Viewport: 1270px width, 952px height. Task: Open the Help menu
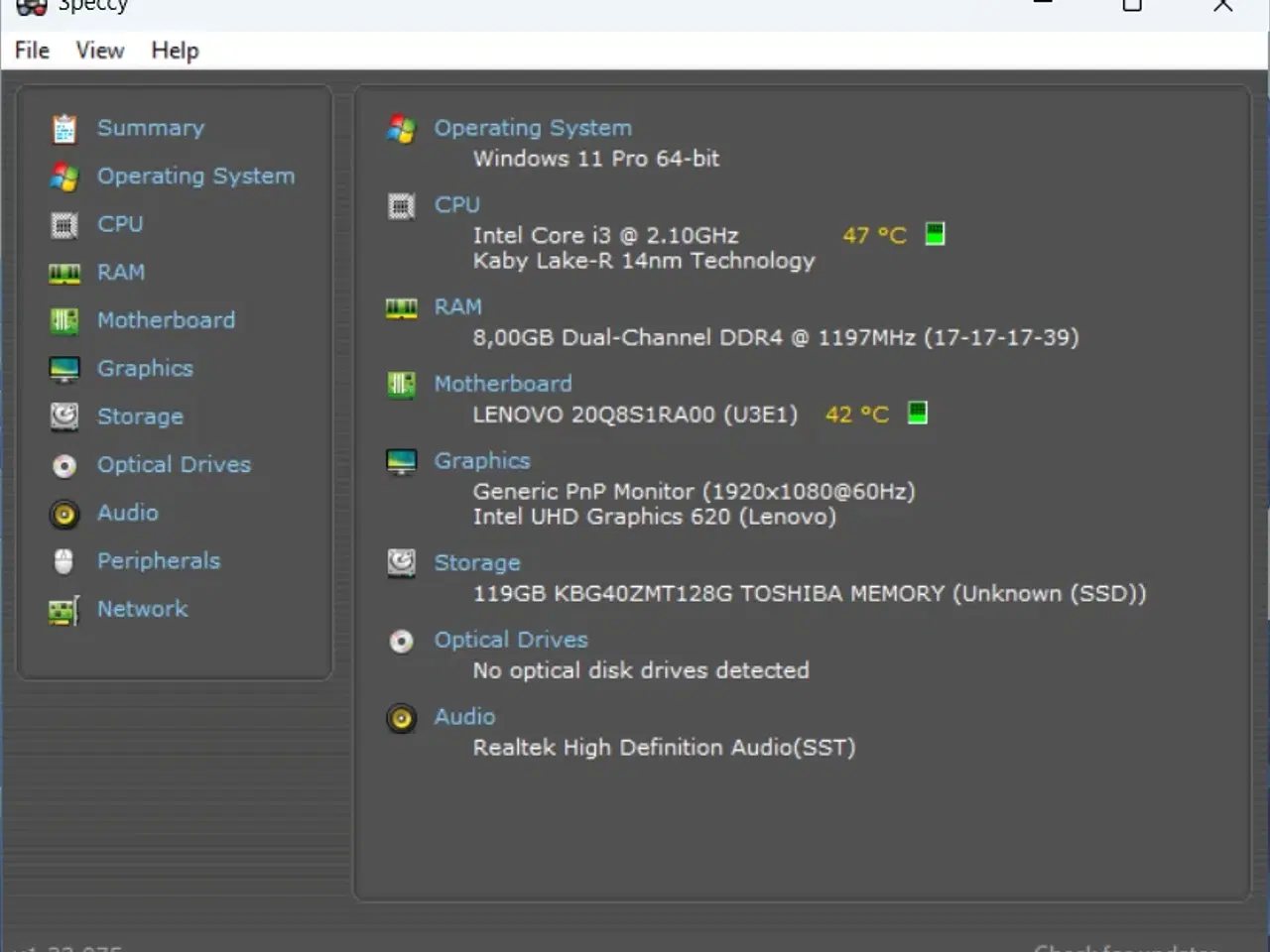175,50
